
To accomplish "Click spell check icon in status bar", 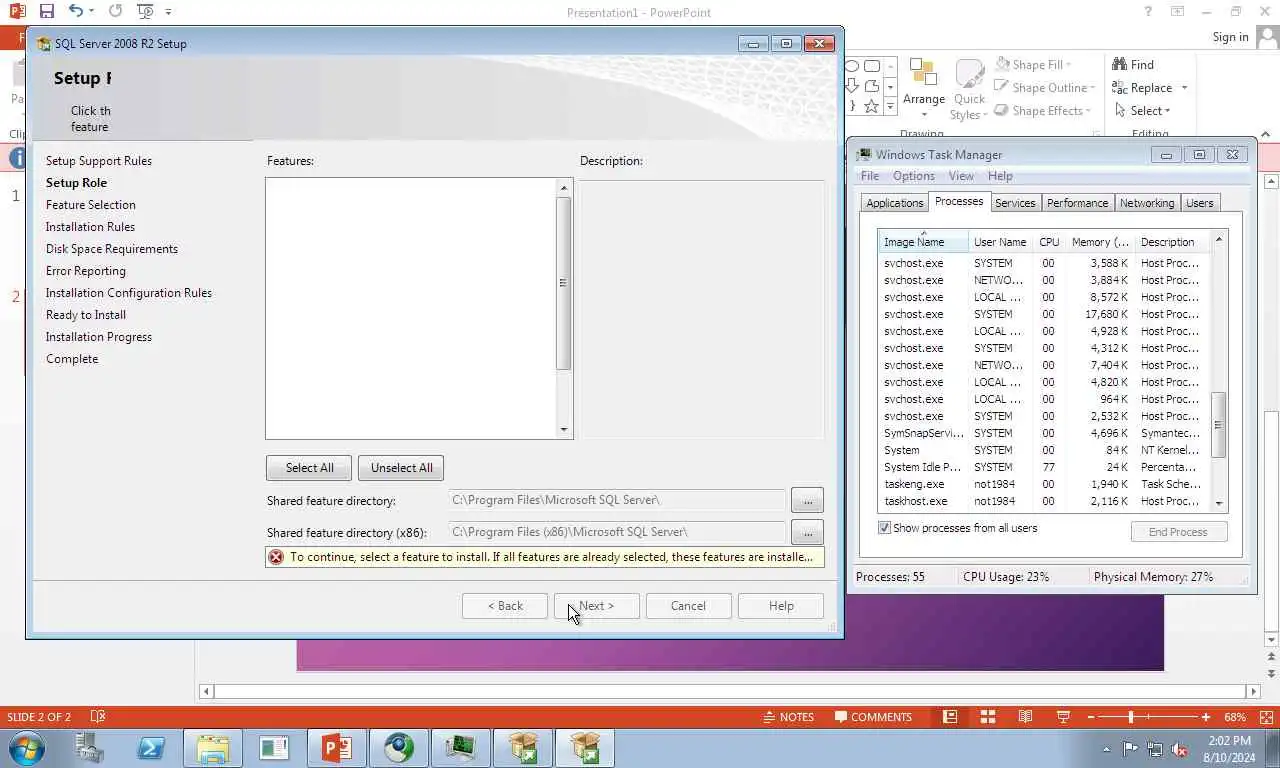I will tap(98, 717).
